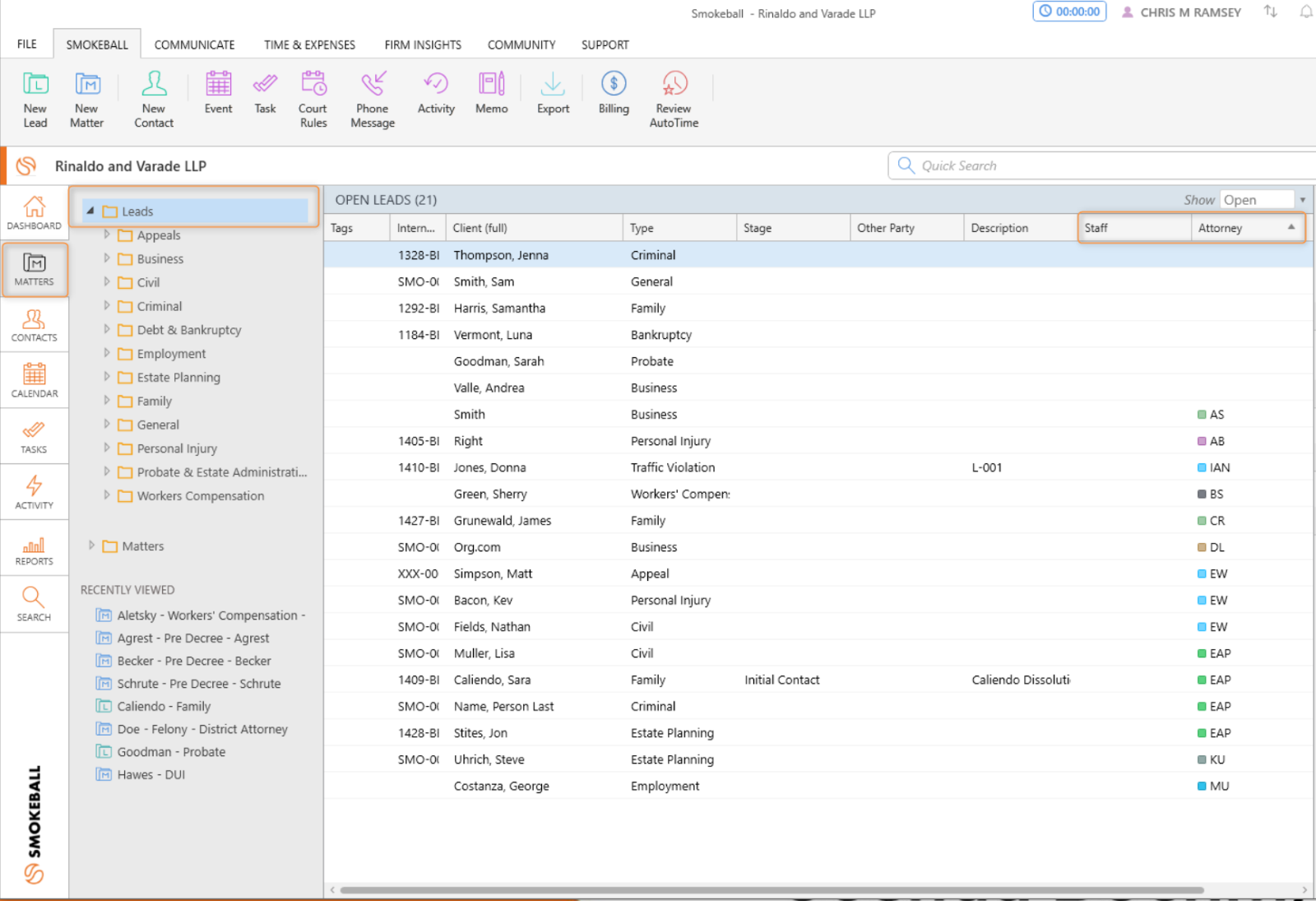Image resolution: width=1316 pixels, height=901 pixels.
Task: Click Caliendo, Sara Initial Contact stage
Action: coord(782,680)
